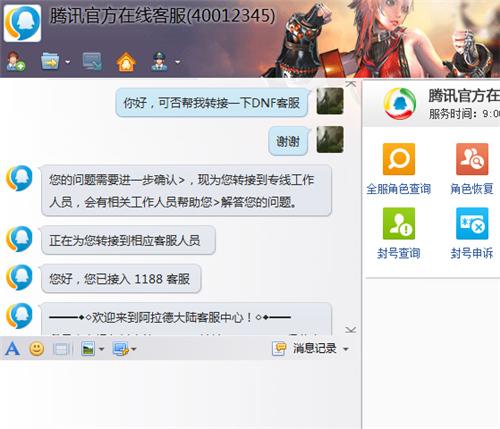Open the 角色恢复 link
This screenshot has height=429, width=500.
tap(472, 189)
